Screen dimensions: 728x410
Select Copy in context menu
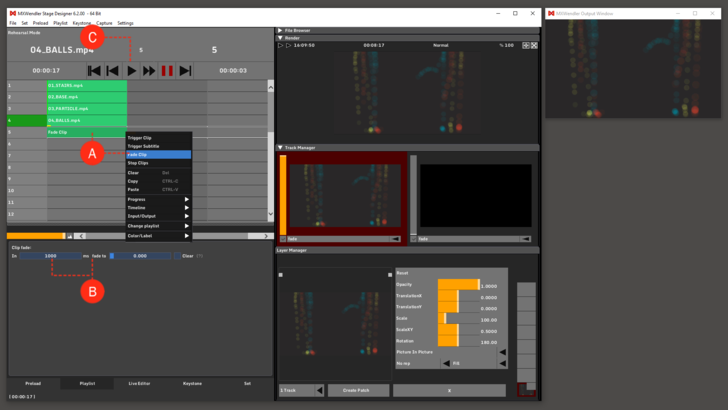(x=158, y=181)
